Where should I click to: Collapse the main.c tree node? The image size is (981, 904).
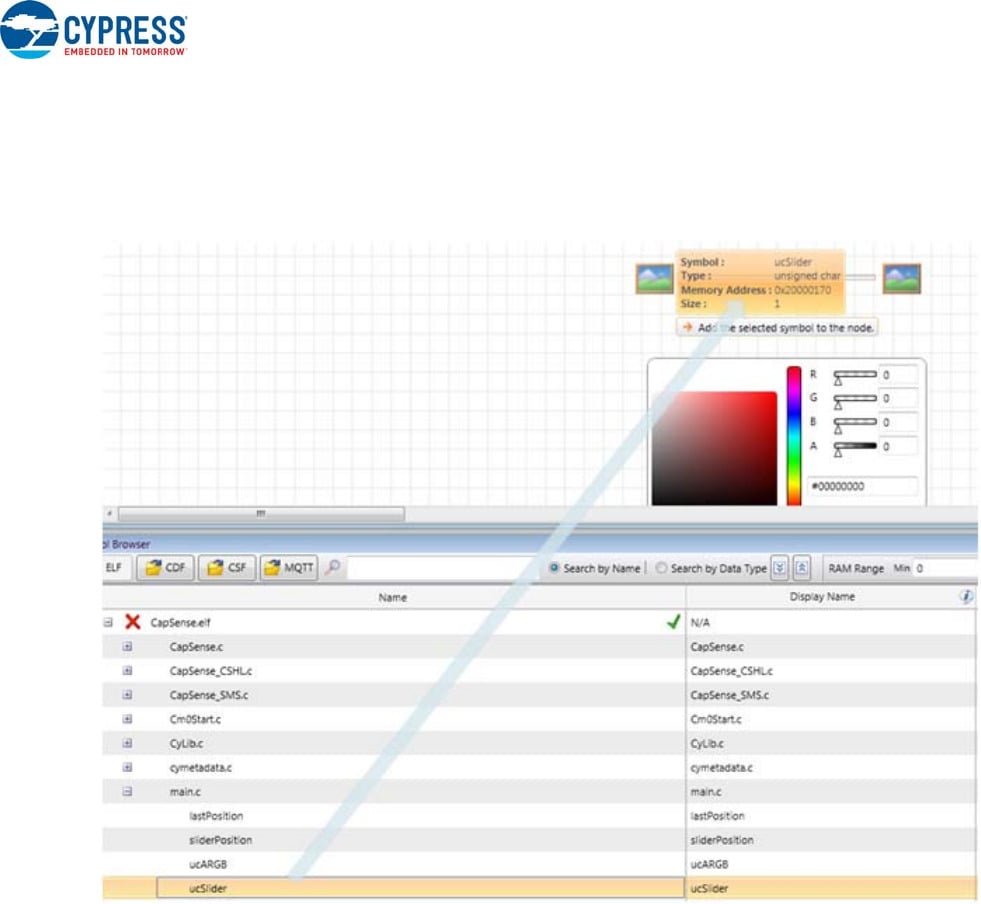coord(127,792)
